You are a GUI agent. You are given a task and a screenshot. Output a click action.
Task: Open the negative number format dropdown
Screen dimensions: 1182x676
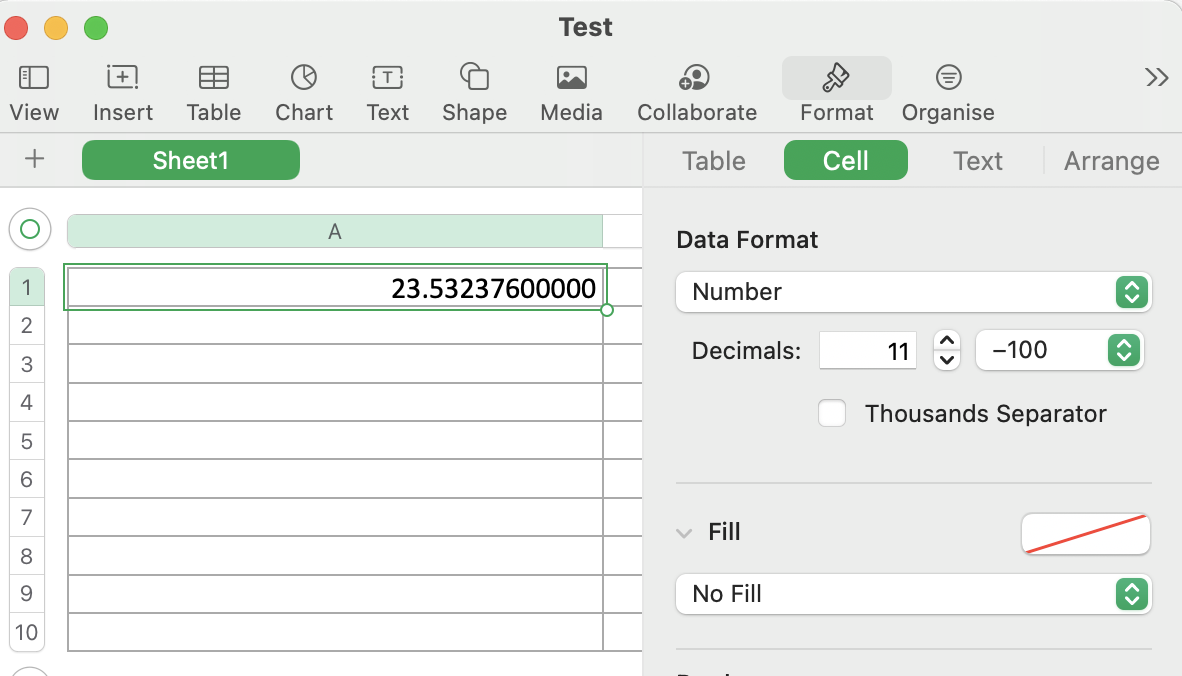(x=1059, y=350)
